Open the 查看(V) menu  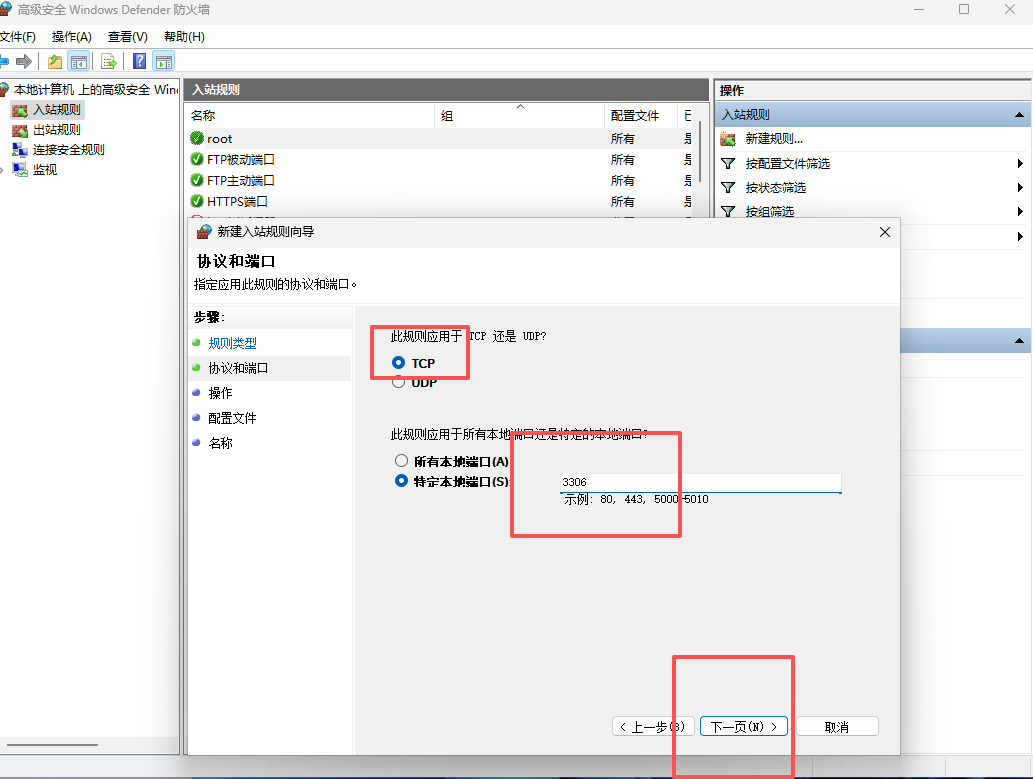(x=128, y=37)
